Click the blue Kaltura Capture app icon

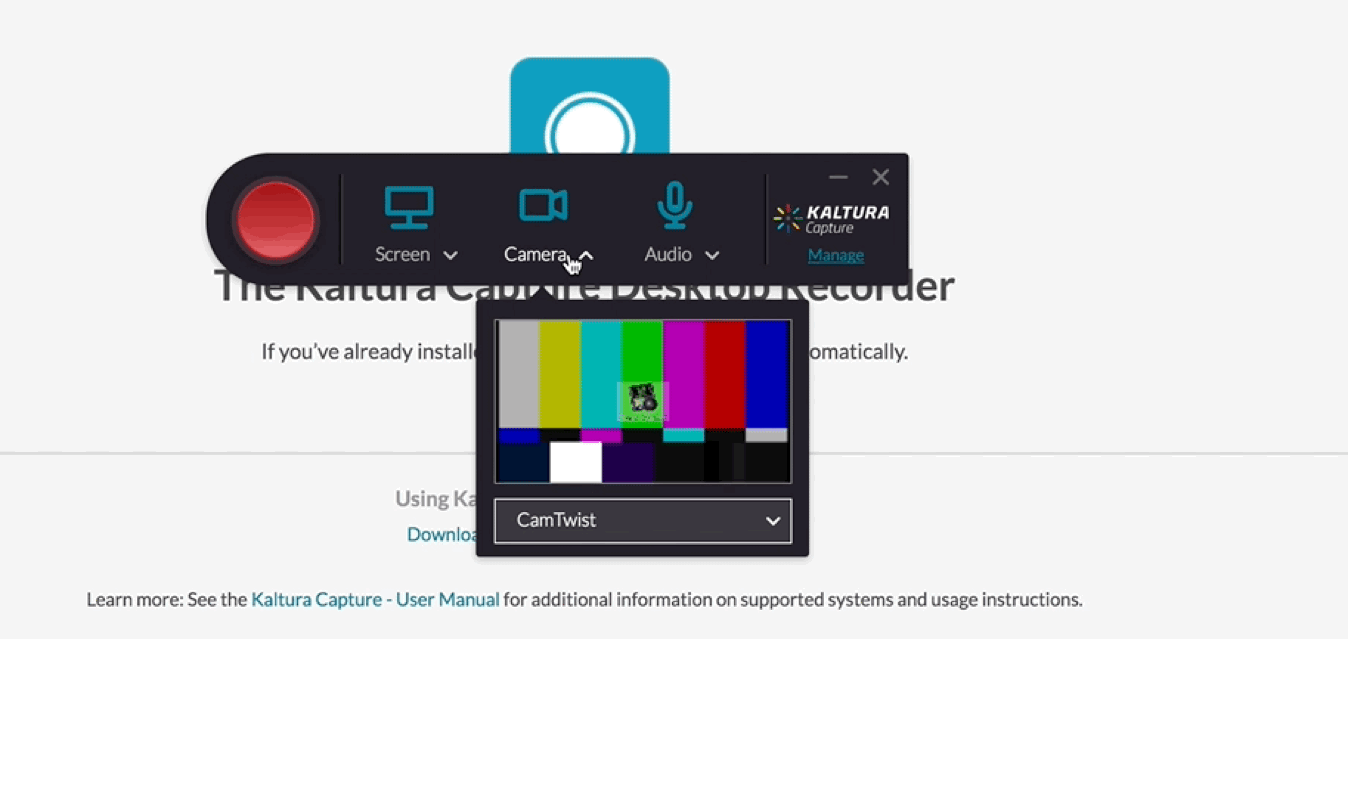pyautogui.click(x=590, y=106)
